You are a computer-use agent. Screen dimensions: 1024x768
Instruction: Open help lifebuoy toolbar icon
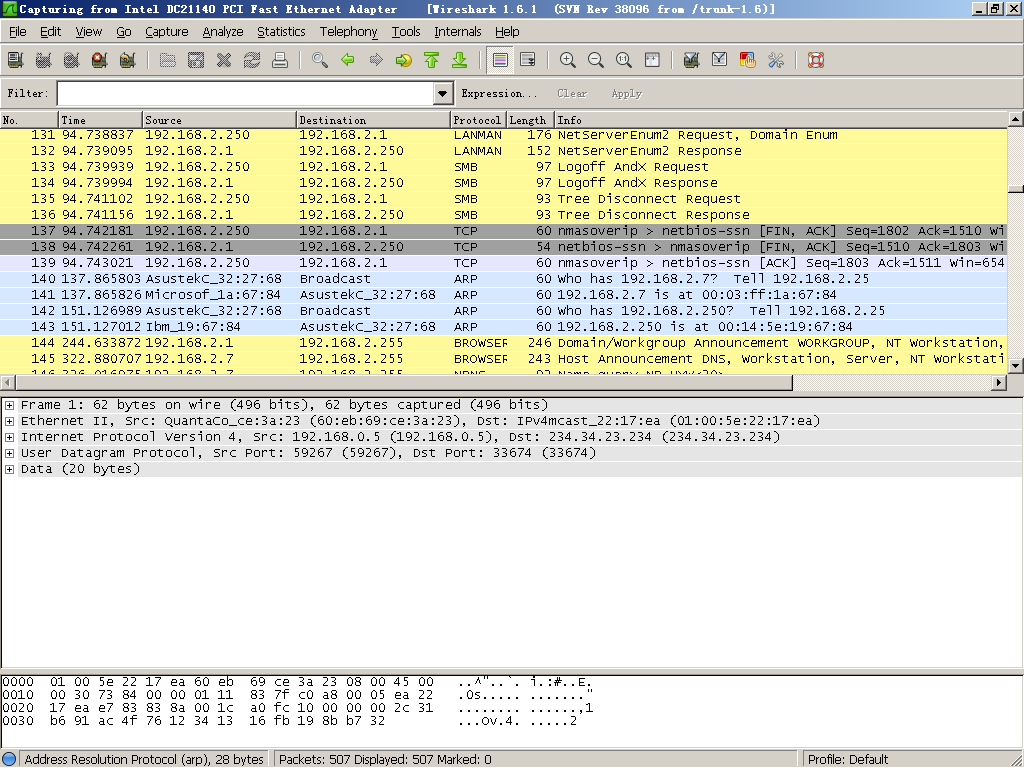coord(816,60)
